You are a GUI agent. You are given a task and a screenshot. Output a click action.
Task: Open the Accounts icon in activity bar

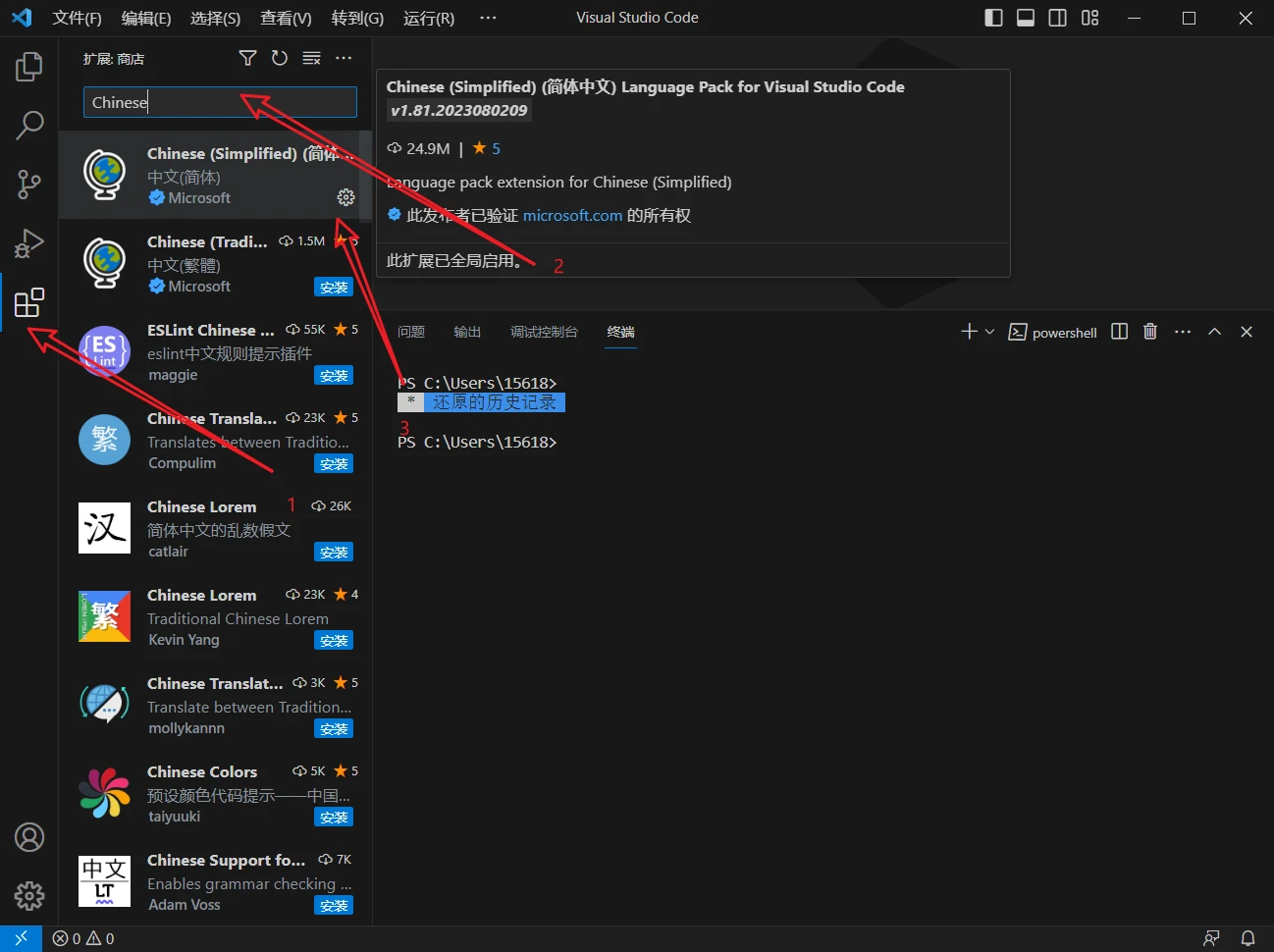(29, 837)
